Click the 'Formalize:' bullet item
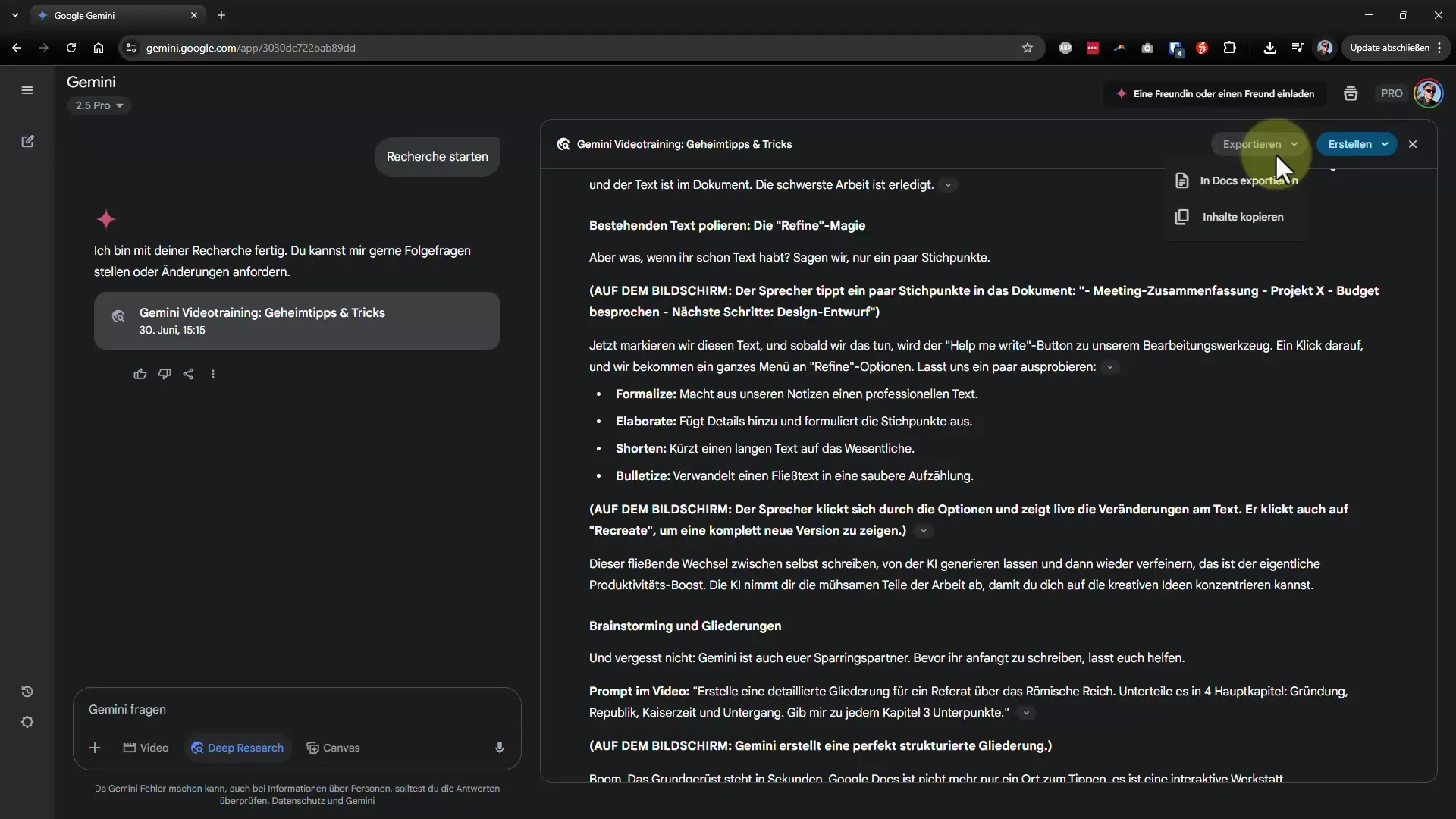 pos(796,394)
